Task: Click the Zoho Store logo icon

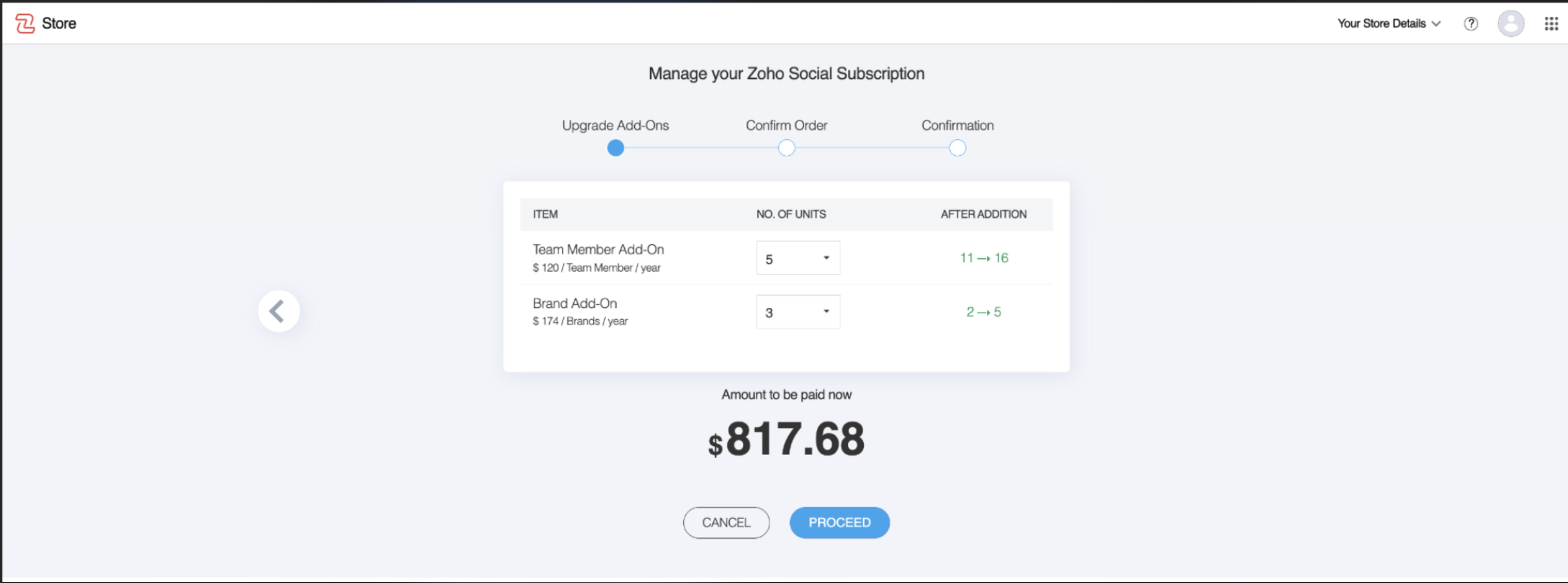Action: (25, 24)
